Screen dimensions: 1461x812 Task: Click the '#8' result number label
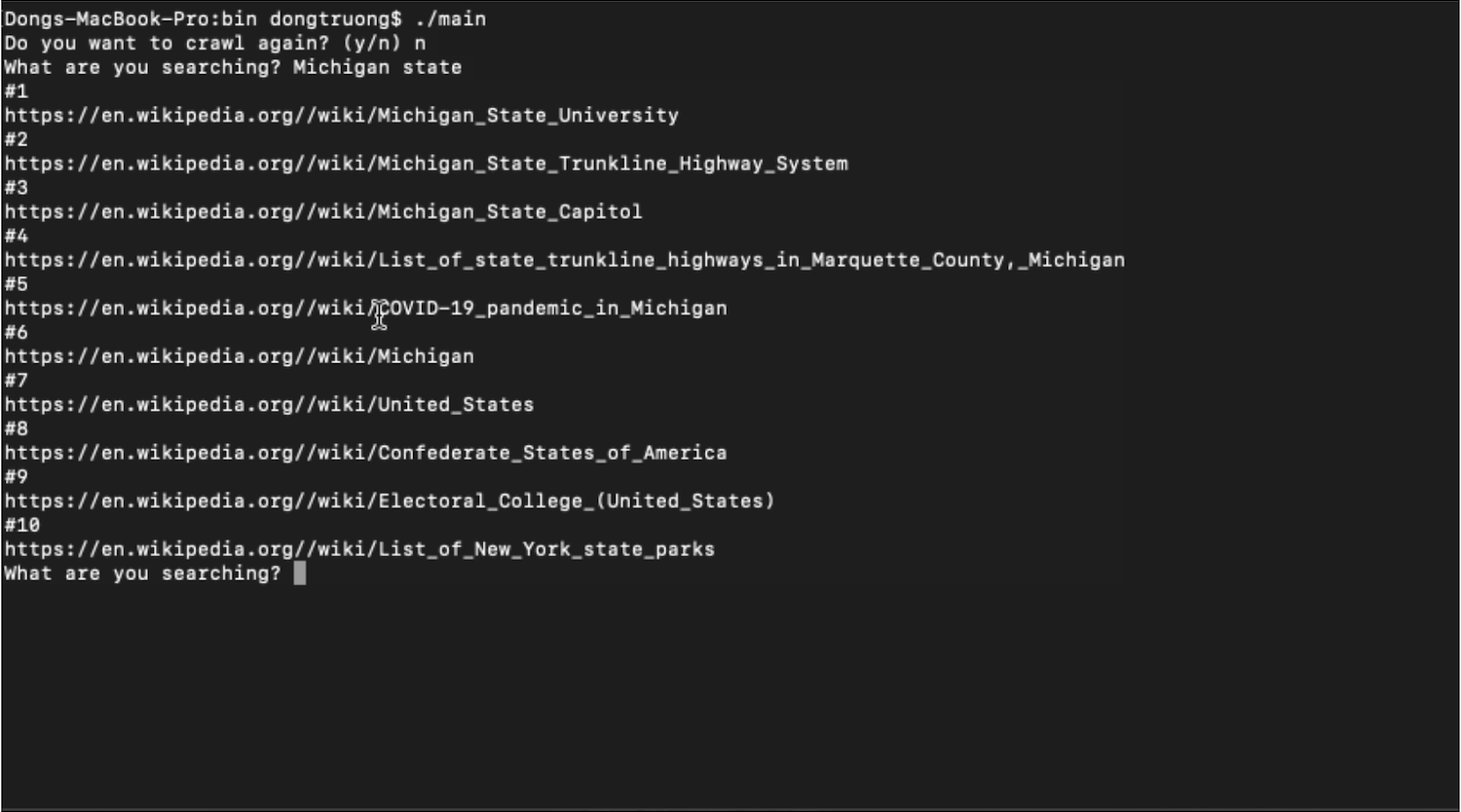pos(17,429)
